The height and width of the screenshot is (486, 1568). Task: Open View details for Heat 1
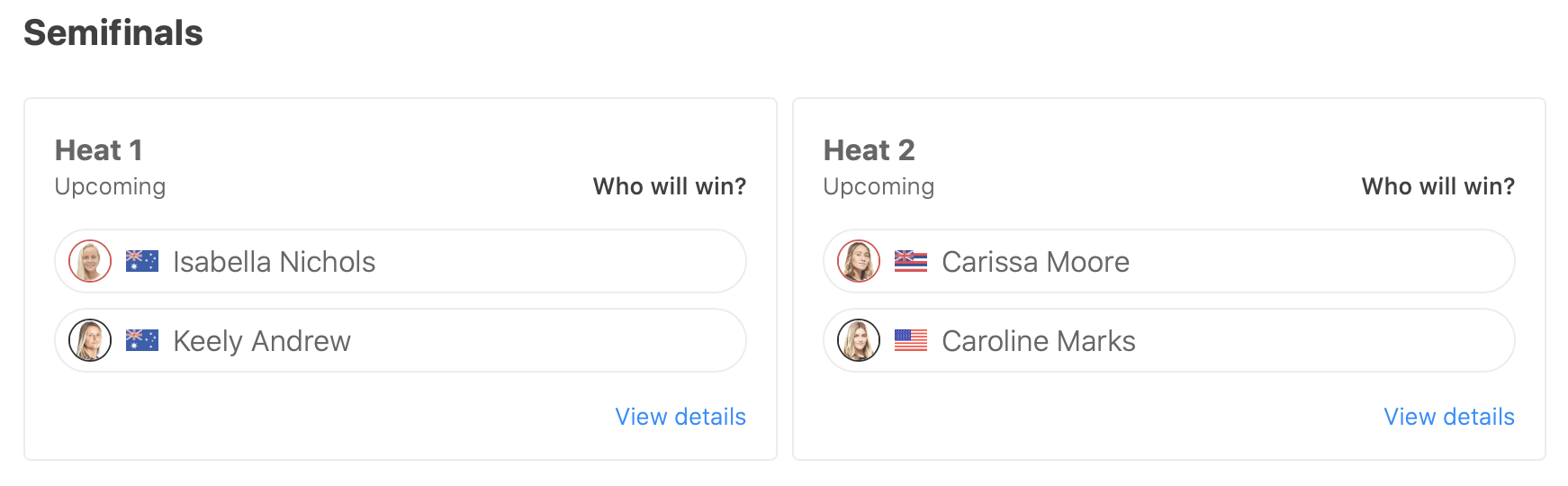pos(680,417)
